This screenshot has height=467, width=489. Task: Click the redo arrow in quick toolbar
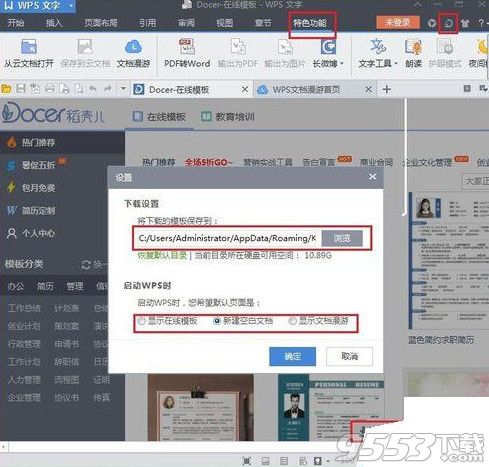pyautogui.click(x=108, y=89)
